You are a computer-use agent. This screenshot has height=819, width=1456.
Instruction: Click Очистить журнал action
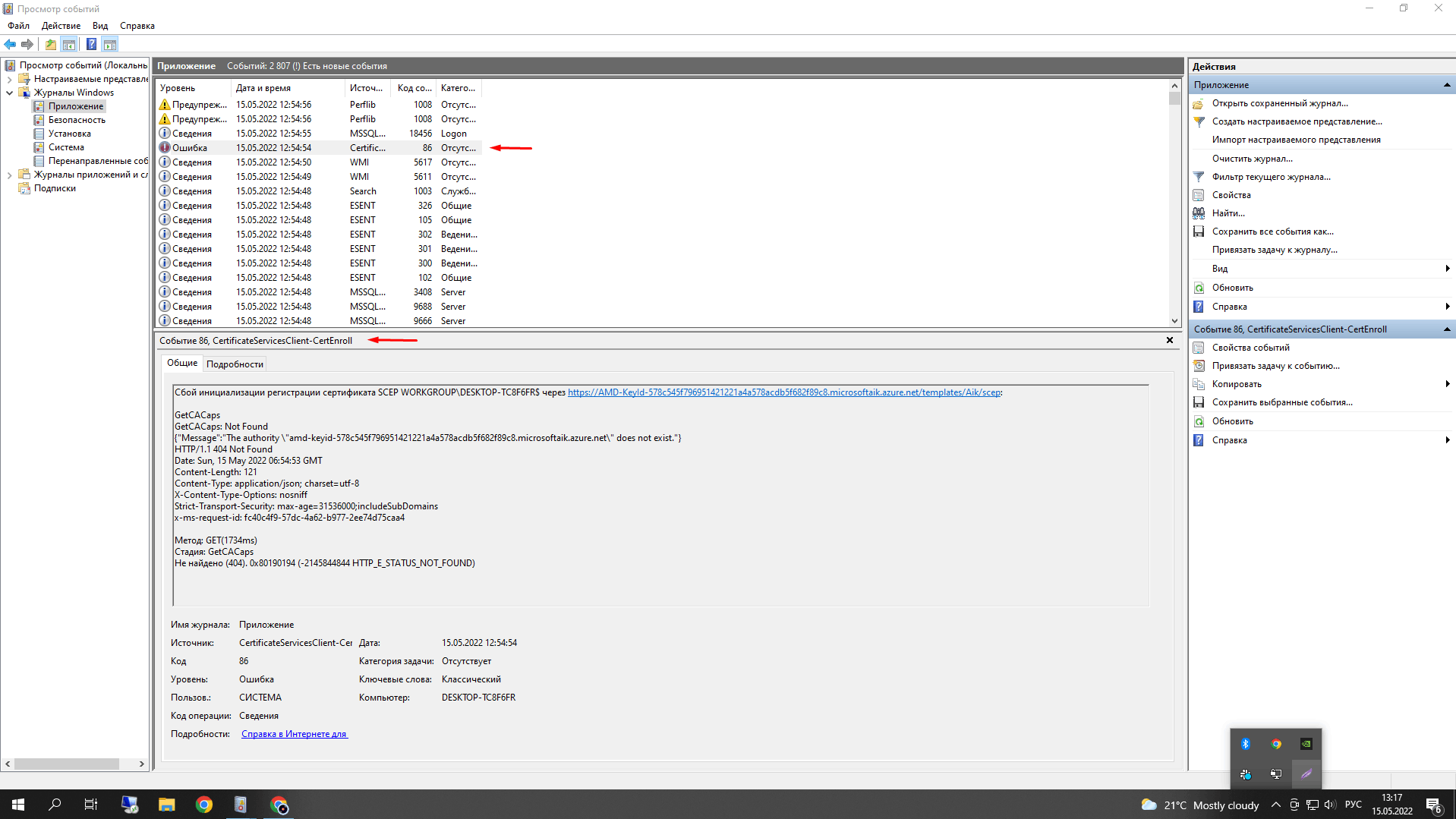[1252, 159]
